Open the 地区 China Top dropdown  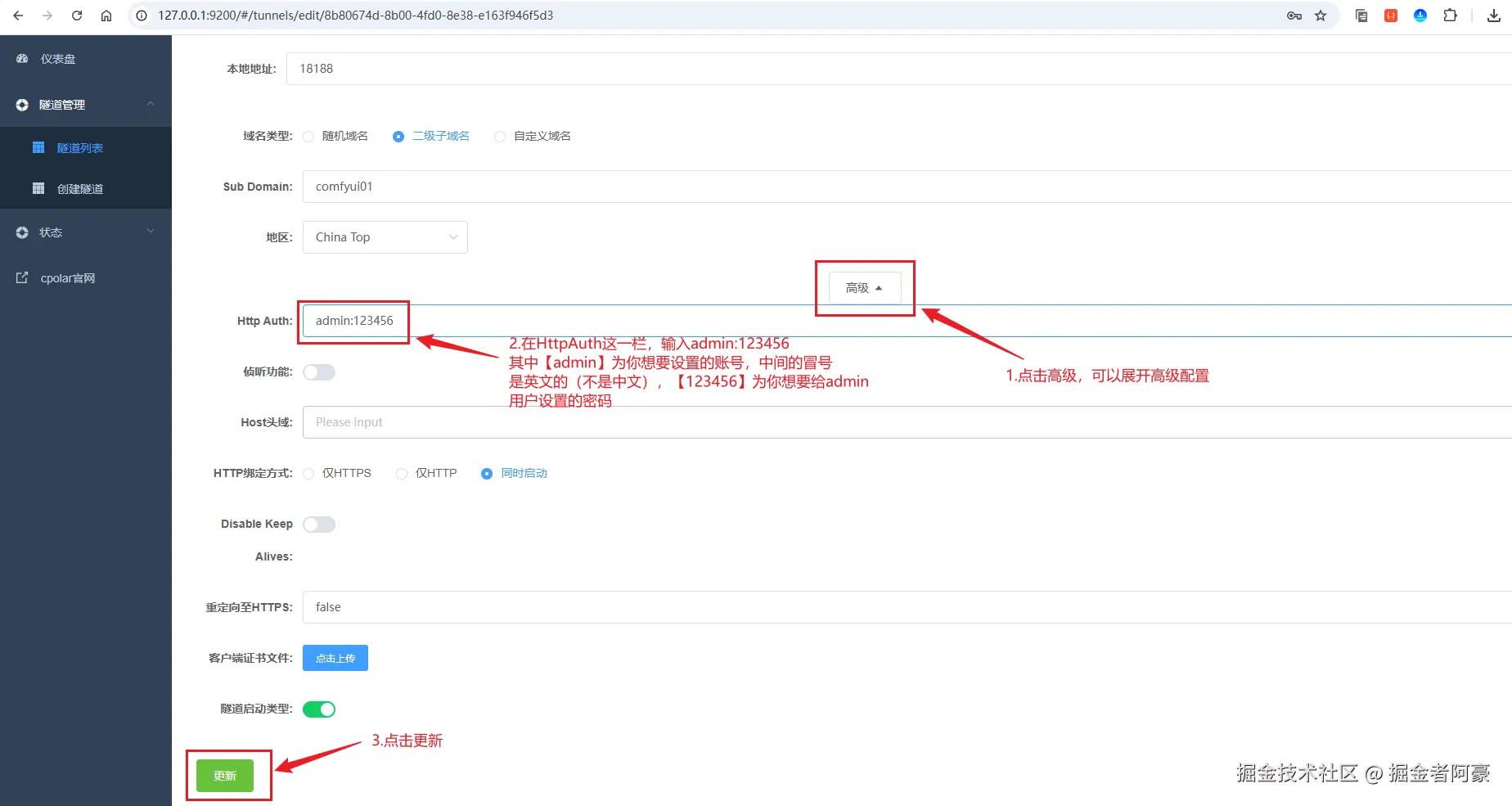tap(385, 237)
